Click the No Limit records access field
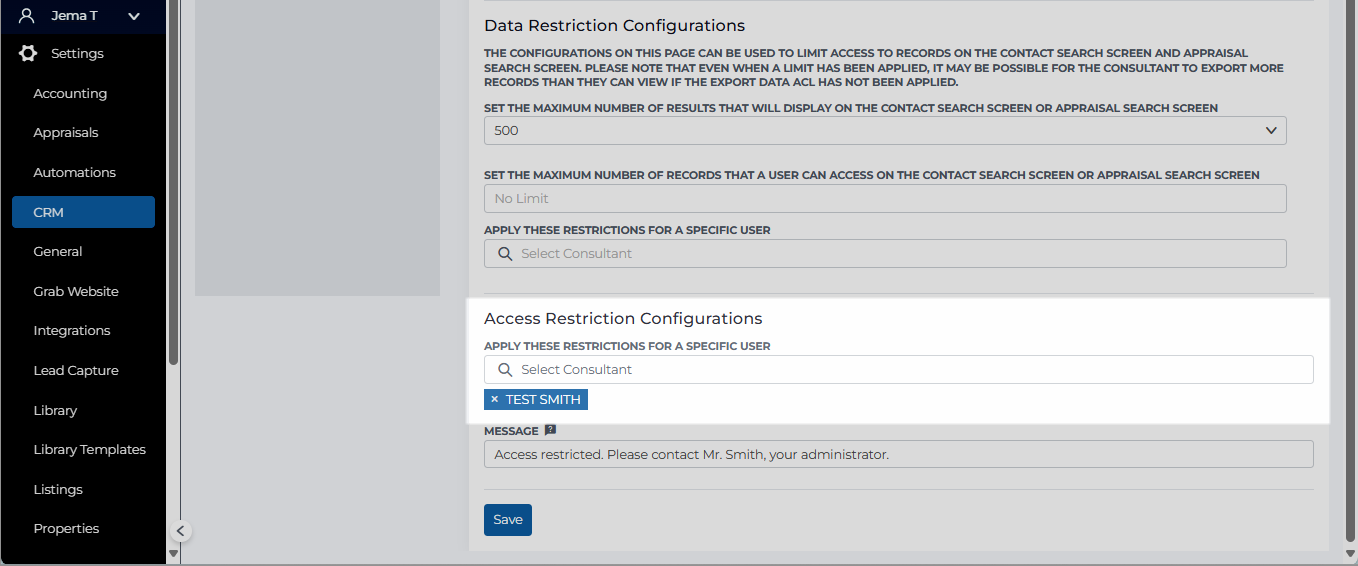 (x=885, y=198)
